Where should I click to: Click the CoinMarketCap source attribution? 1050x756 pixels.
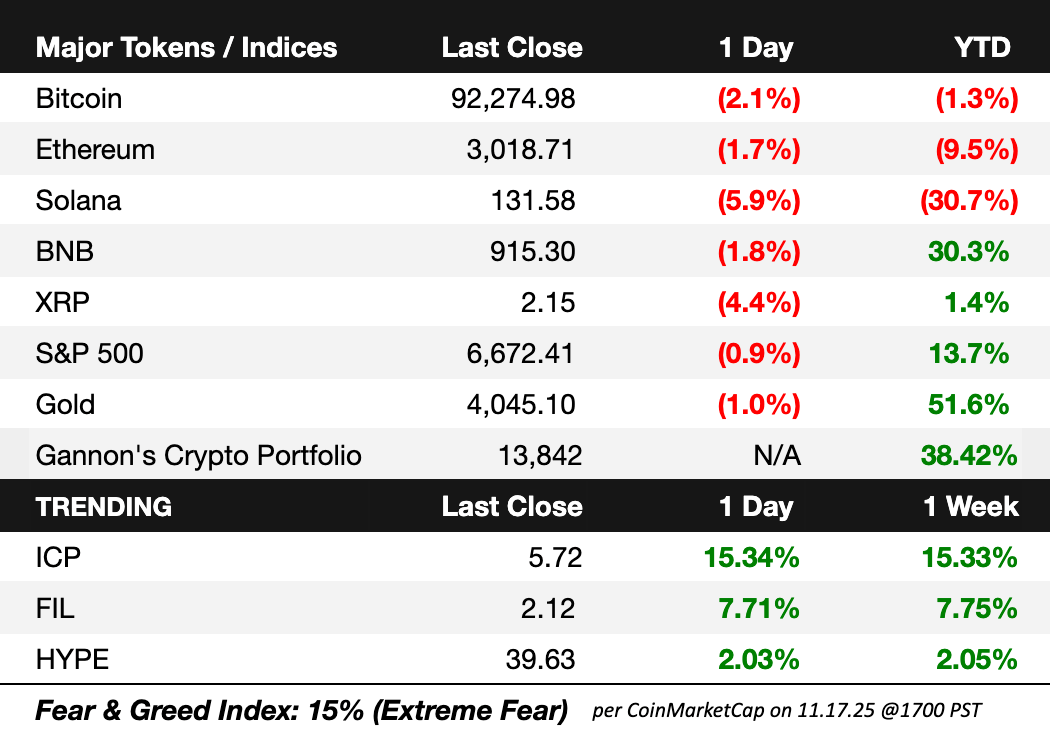point(786,712)
